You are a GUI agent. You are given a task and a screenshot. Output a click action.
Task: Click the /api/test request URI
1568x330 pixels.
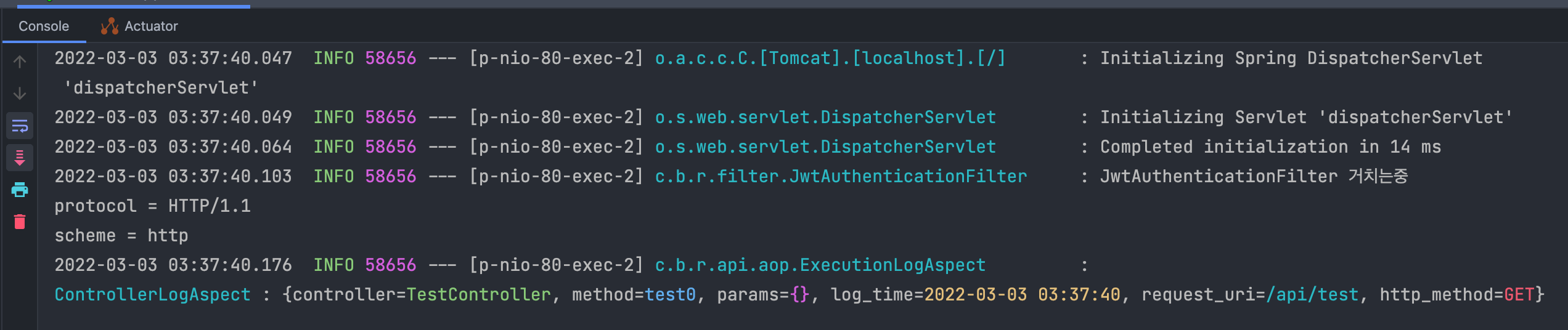(x=1312, y=295)
